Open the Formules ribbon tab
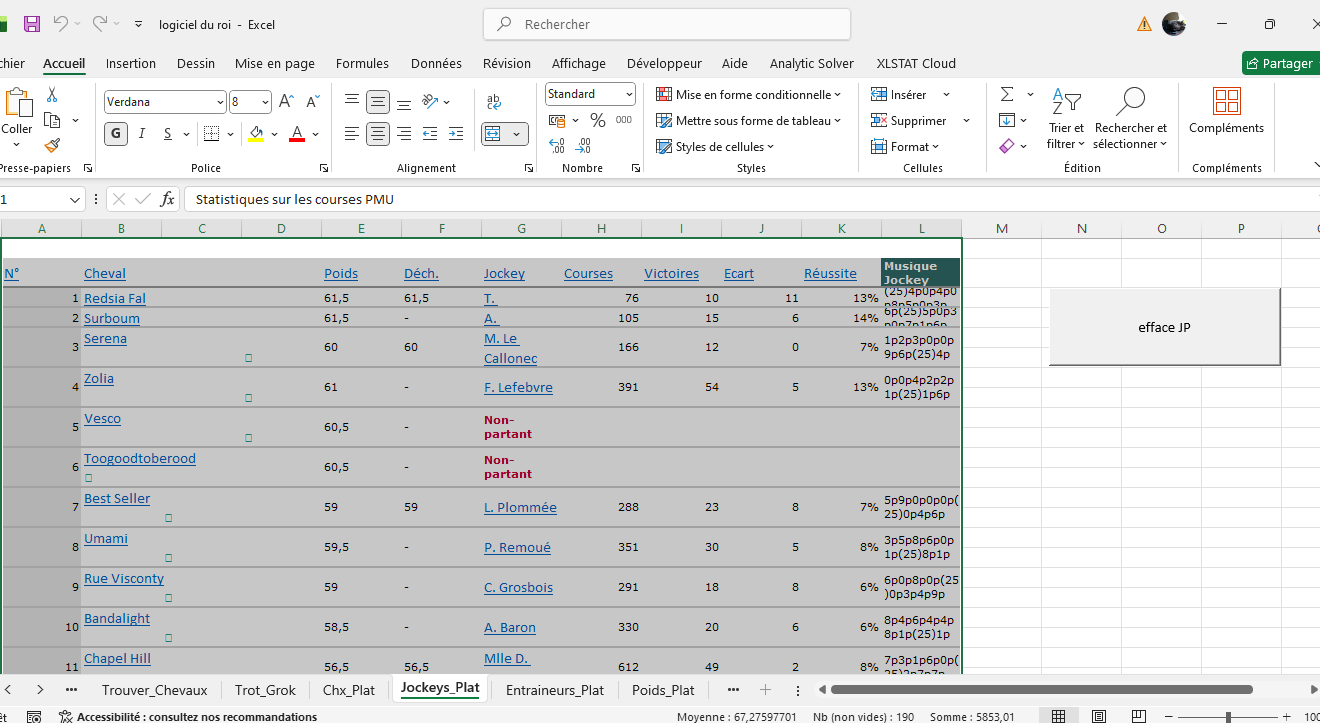 (x=362, y=63)
